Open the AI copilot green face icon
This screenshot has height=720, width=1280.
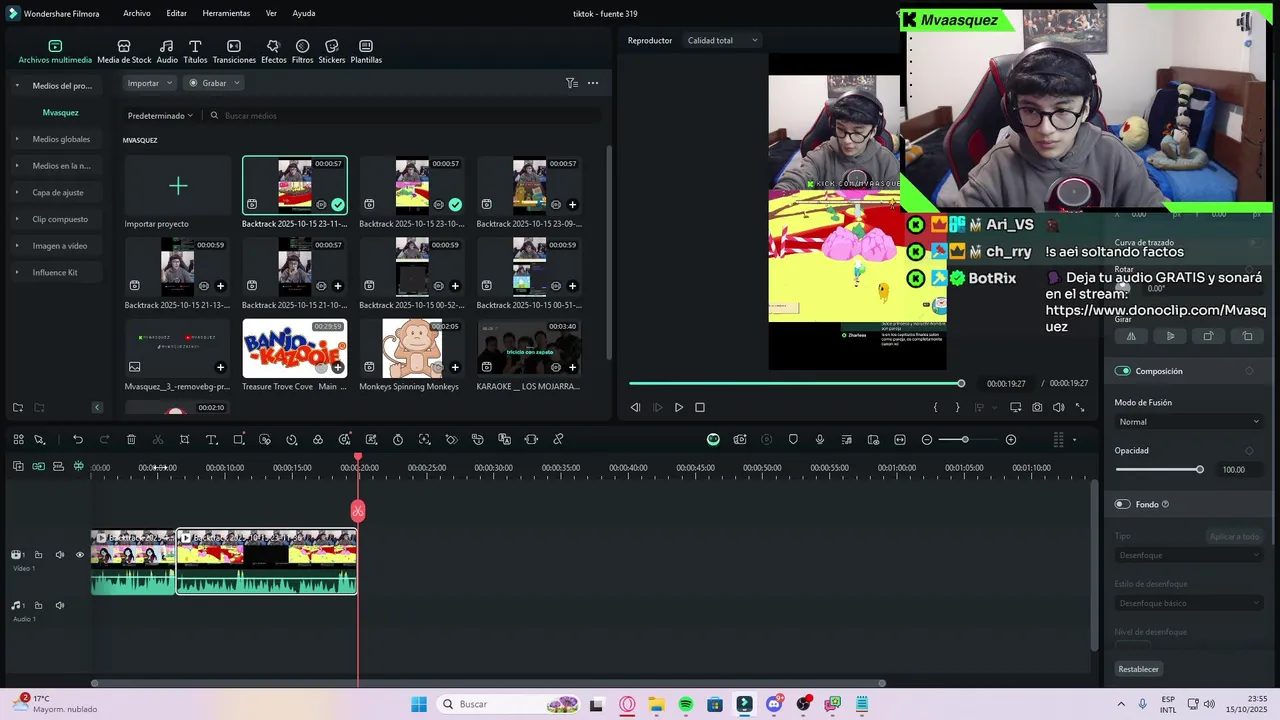click(713, 440)
